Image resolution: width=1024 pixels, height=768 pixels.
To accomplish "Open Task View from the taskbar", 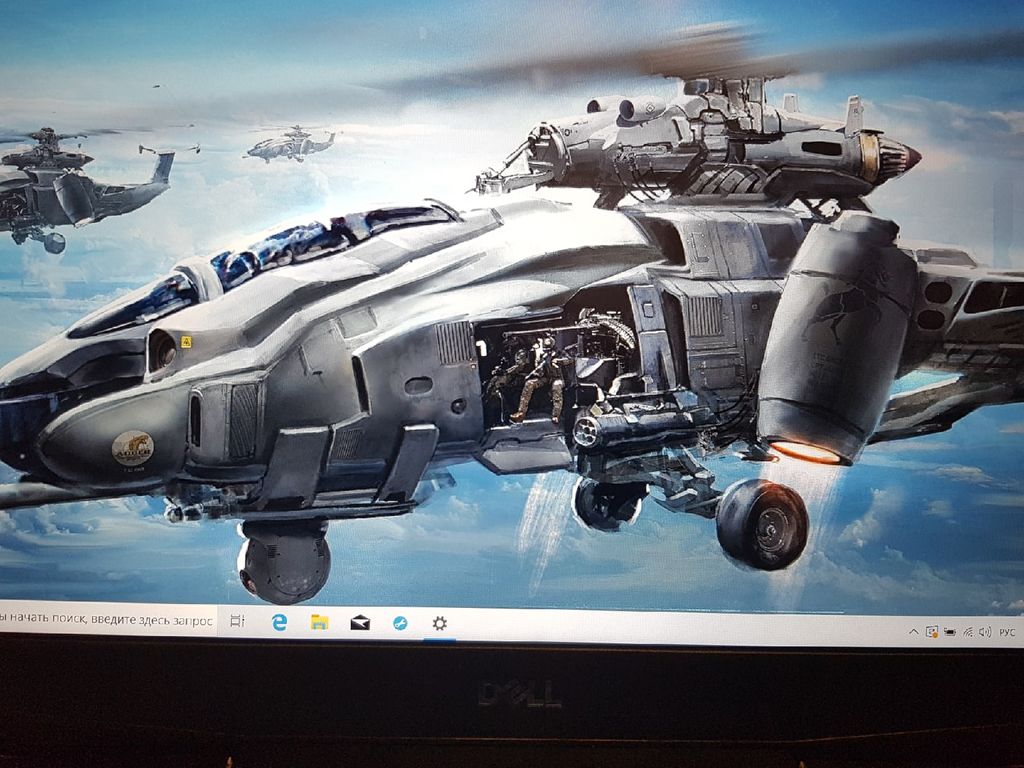I will click(237, 621).
